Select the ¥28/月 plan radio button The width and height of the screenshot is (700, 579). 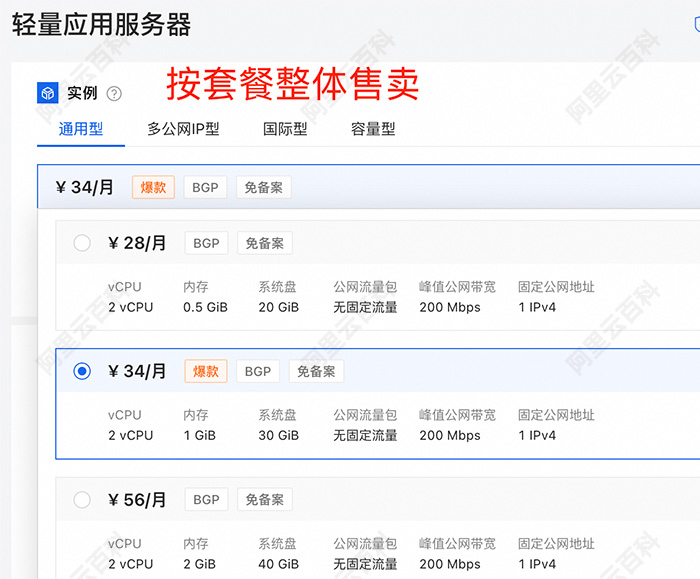(x=82, y=243)
